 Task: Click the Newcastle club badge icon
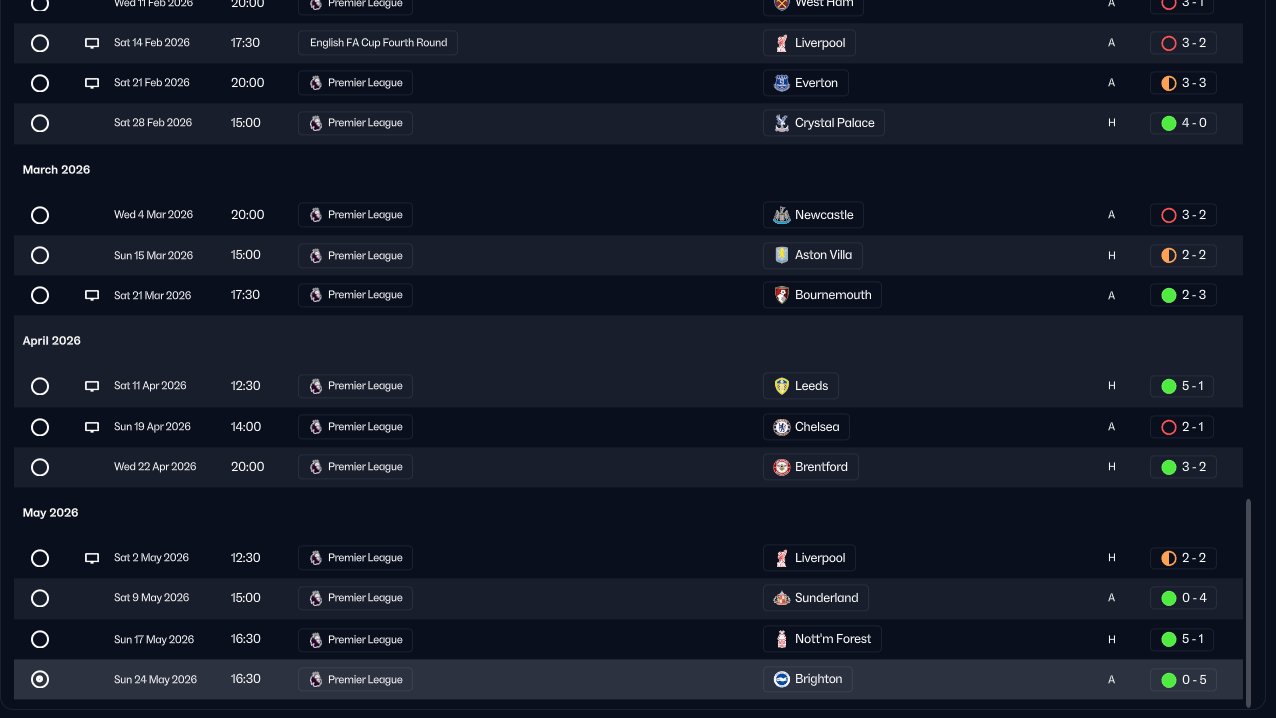[x=782, y=215]
